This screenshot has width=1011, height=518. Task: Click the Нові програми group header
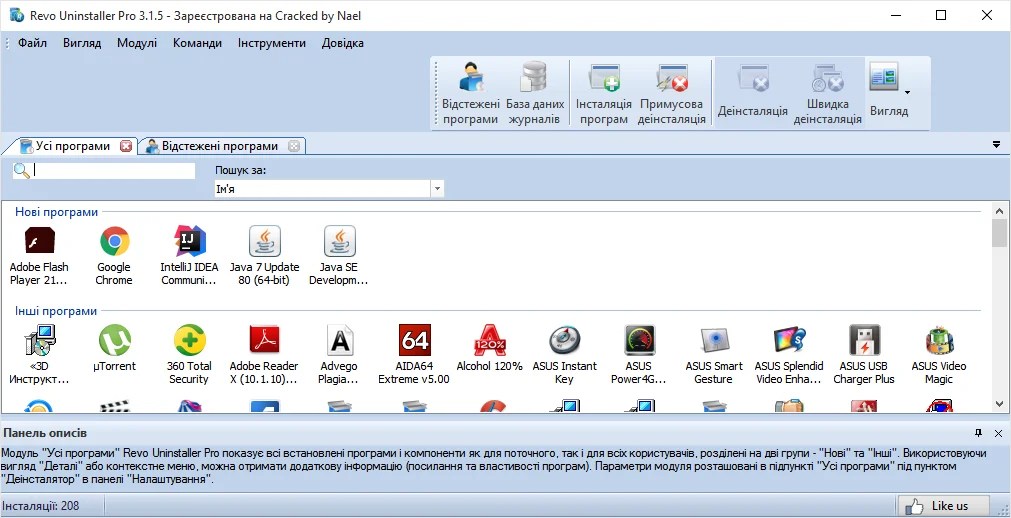(x=57, y=212)
